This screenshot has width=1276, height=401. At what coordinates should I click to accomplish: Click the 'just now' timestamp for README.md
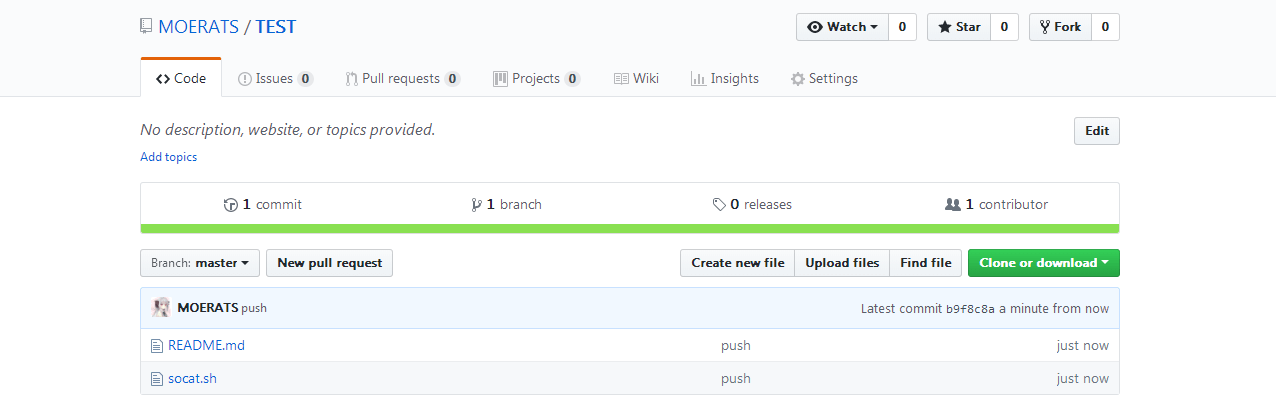1083,346
